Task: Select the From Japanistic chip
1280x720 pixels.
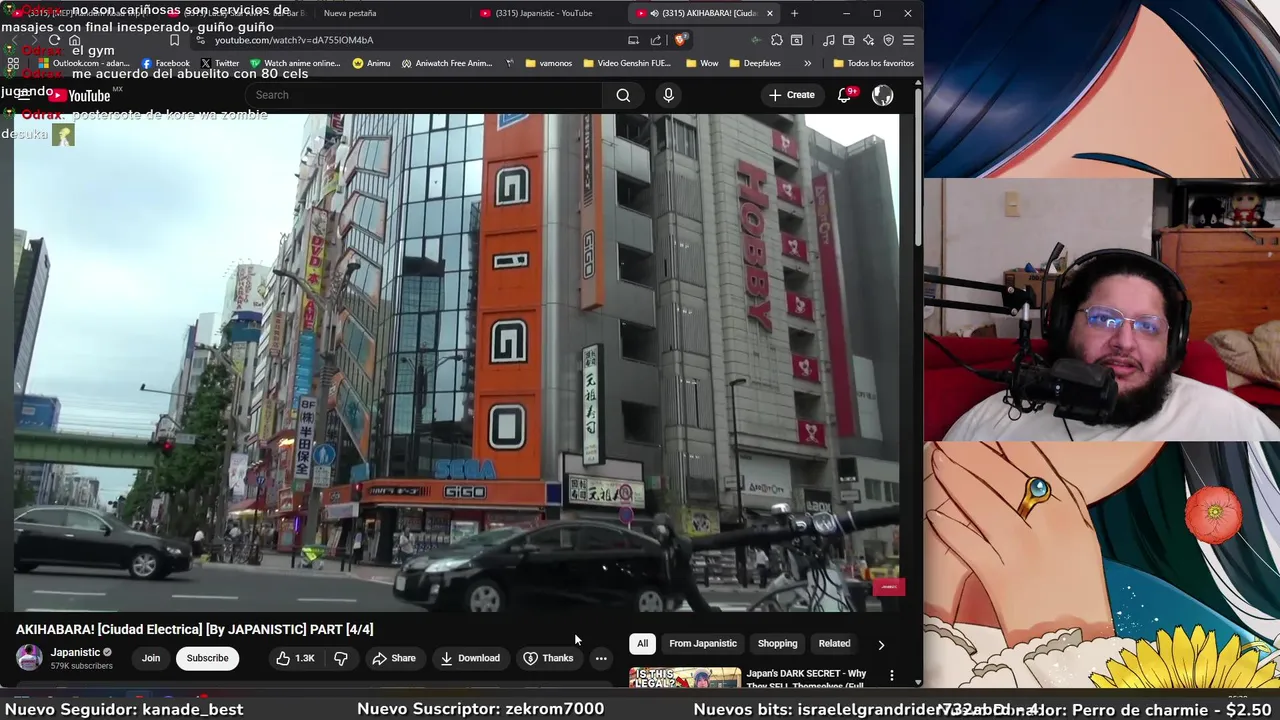Action: click(703, 644)
